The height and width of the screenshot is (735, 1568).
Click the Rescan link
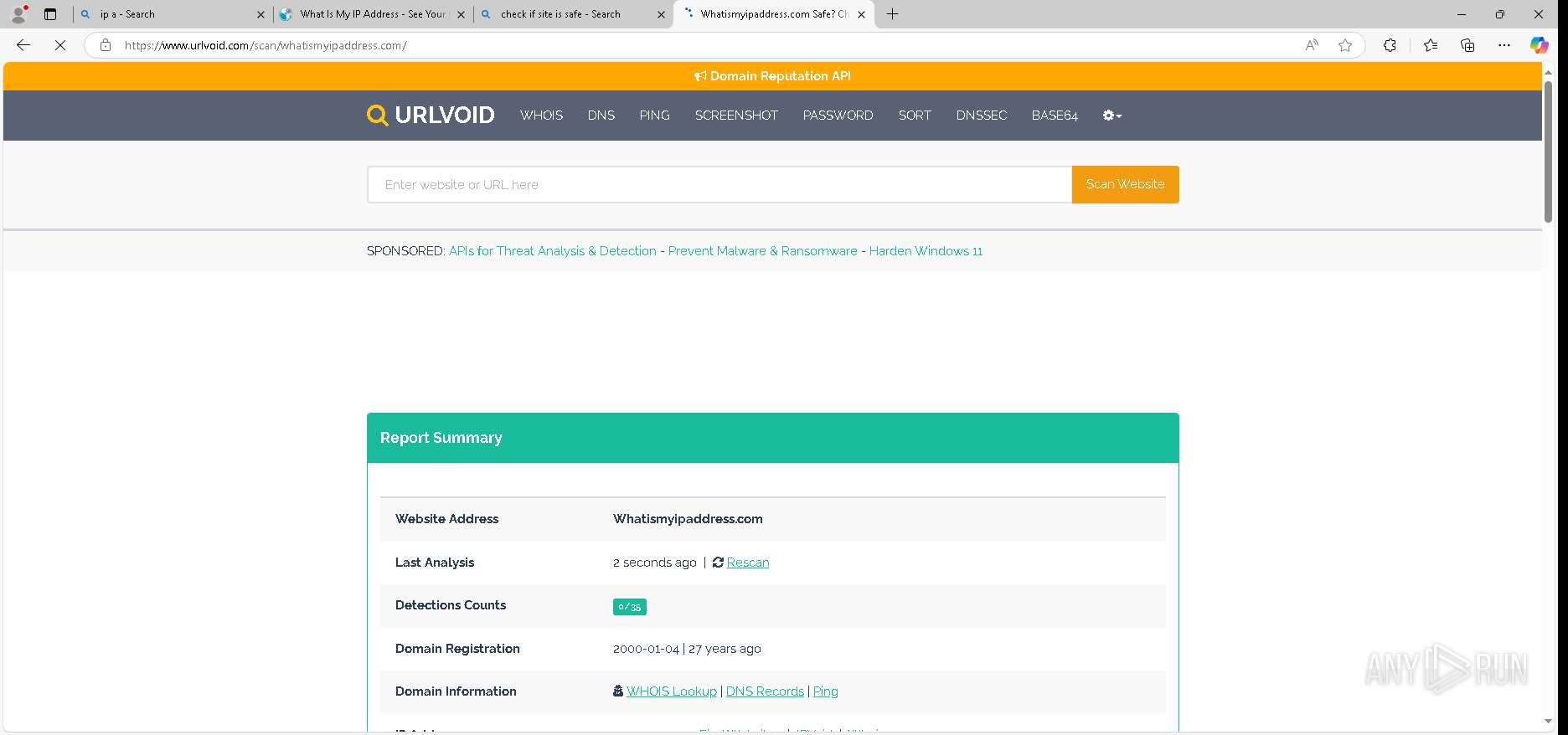point(748,563)
